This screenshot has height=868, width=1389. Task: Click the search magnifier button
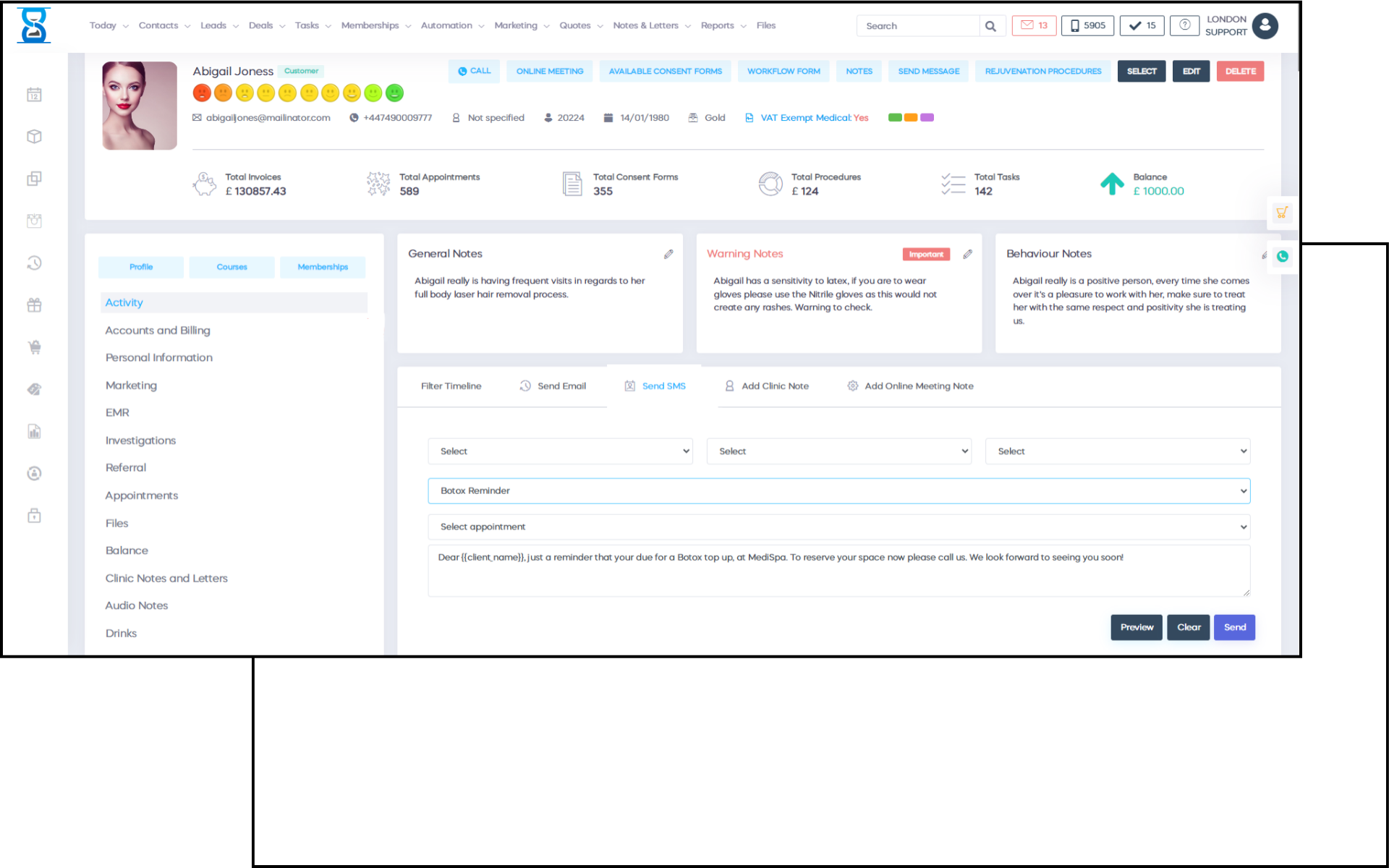point(990,26)
